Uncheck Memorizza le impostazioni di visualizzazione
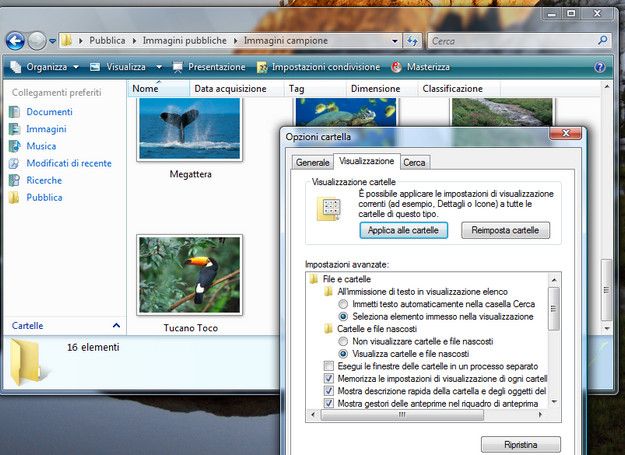 pos(328,379)
